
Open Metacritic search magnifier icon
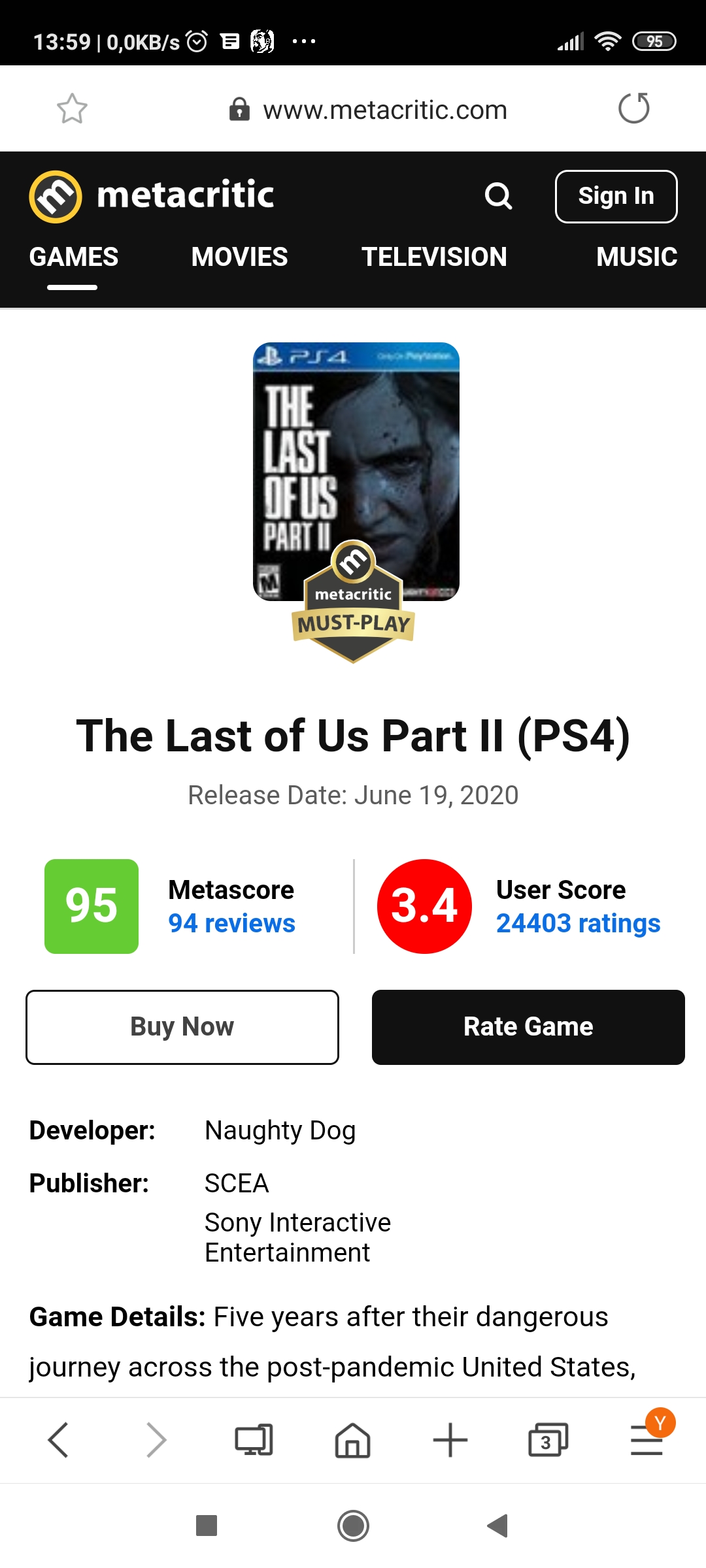498,196
